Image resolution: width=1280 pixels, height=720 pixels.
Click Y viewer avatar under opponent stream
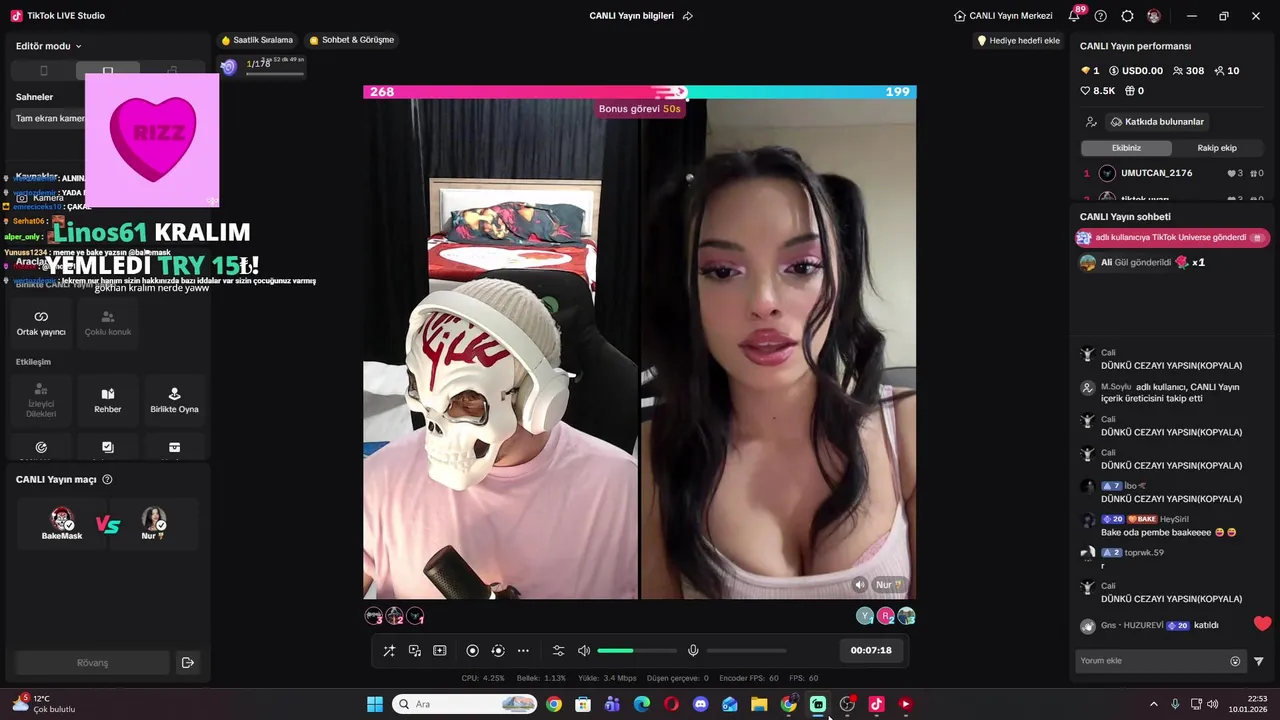pyautogui.click(x=865, y=616)
